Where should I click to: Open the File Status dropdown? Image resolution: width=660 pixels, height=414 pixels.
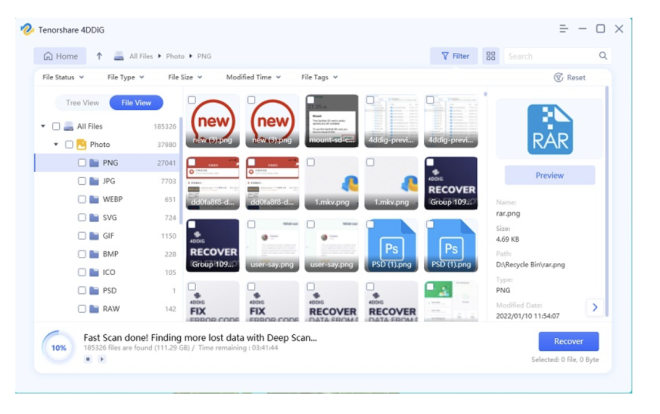pyautogui.click(x=63, y=77)
